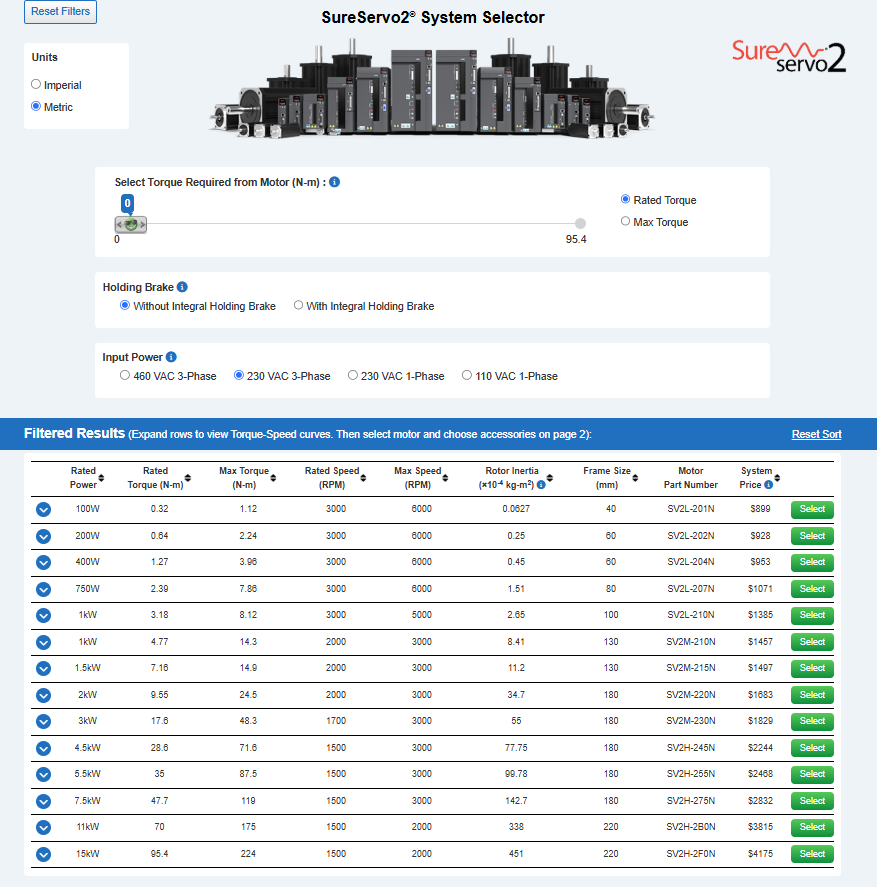Sort results by Frame Size column
This screenshot has width=877, height=887.
pos(636,478)
